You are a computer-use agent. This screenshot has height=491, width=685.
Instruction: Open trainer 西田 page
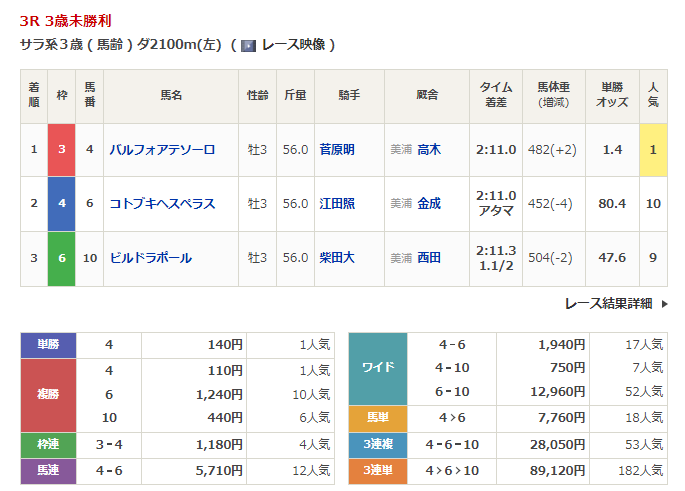[x=429, y=258]
